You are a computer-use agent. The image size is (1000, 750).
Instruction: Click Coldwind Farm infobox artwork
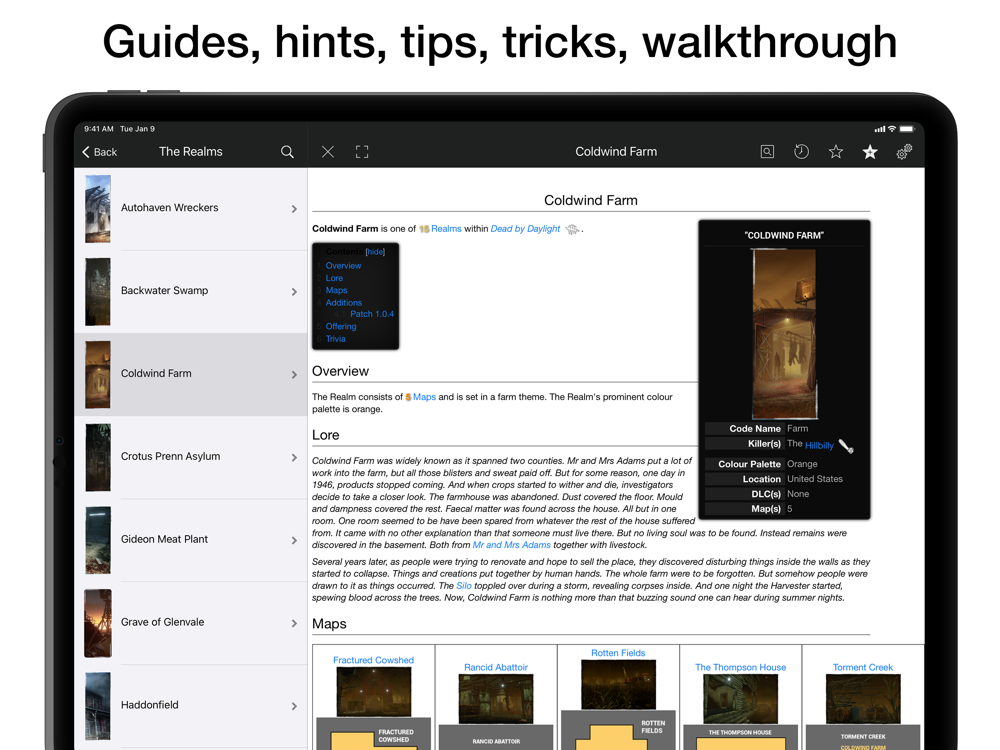(784, 334)
